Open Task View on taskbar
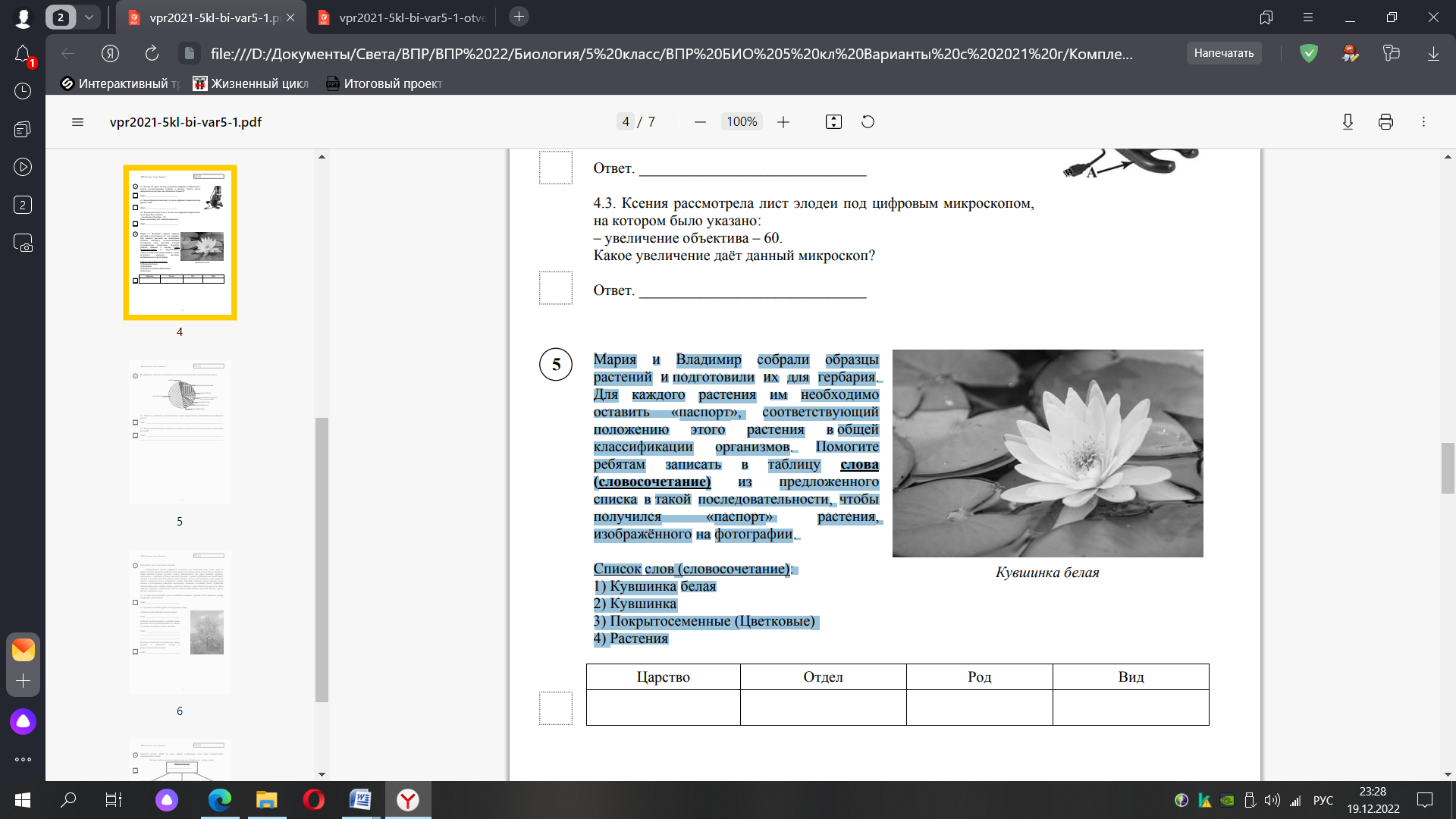Viewport: 1456px width, 819px height. (114, 800)
